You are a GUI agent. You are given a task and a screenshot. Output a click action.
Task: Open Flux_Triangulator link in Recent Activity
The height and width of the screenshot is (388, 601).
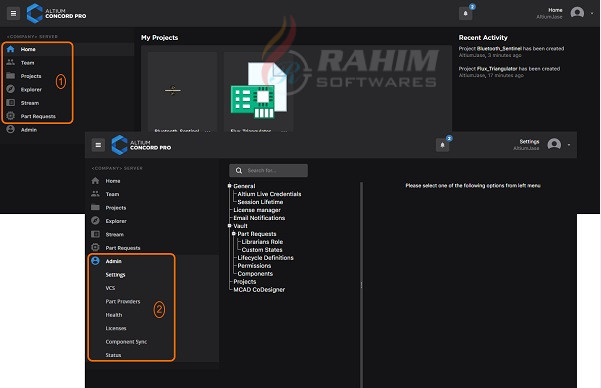tap(497, 69)
